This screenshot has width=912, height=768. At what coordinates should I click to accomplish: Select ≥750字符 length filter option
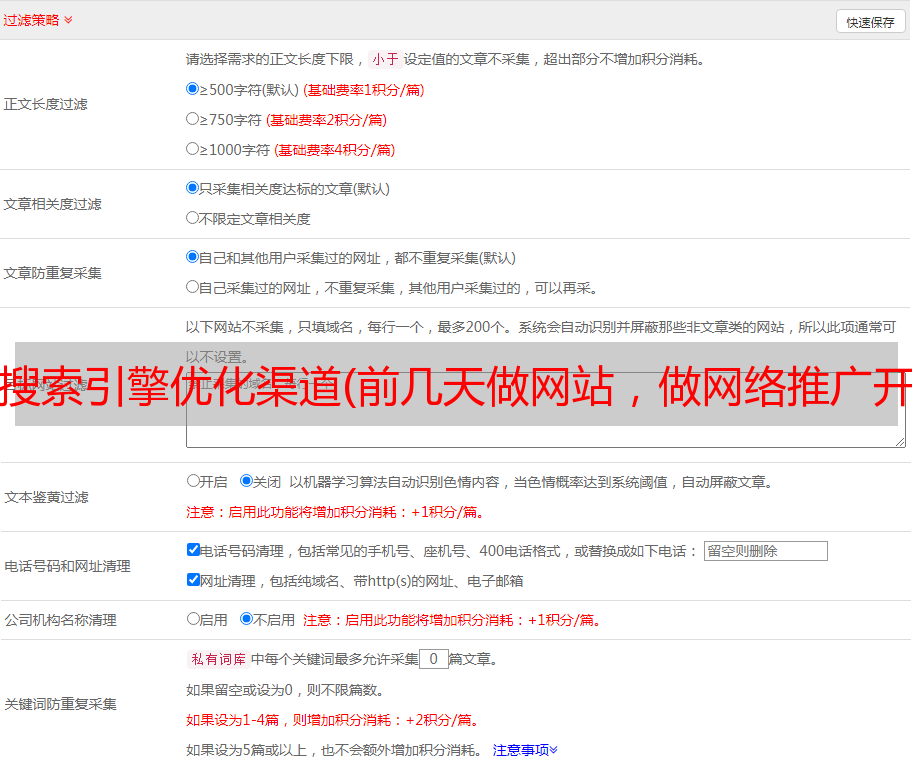(193, 119)
